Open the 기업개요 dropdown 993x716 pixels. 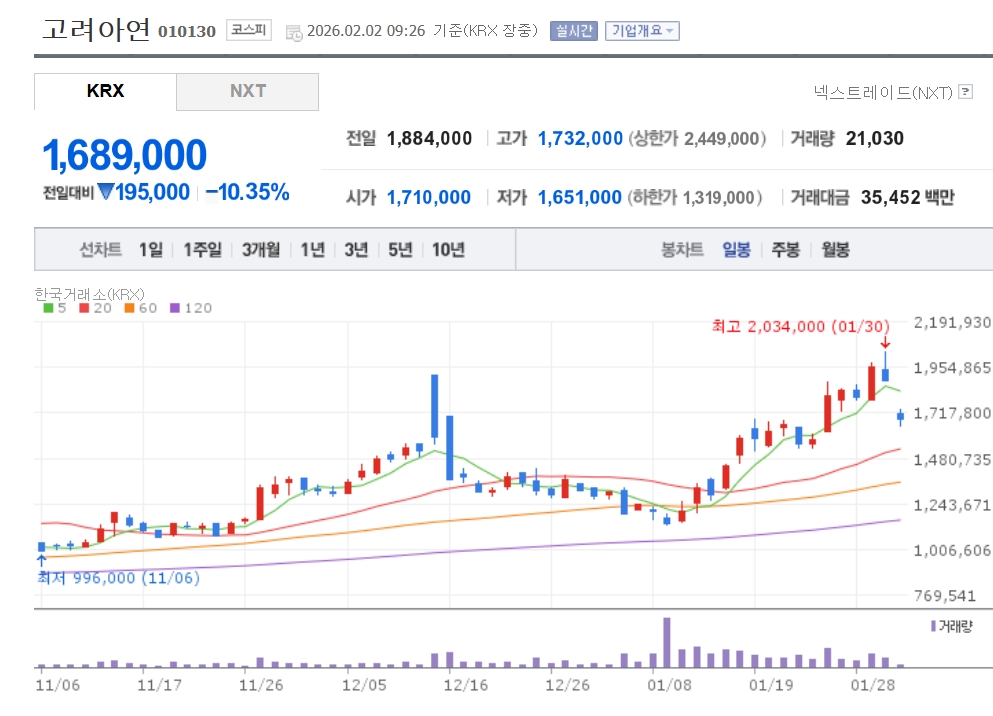[x=642, y=31]
